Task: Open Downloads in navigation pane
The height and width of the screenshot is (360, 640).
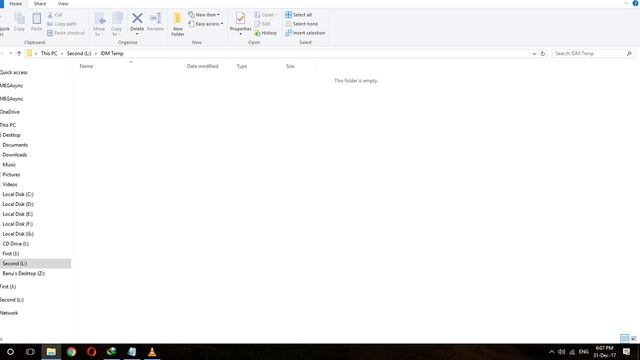Action: 15,155
